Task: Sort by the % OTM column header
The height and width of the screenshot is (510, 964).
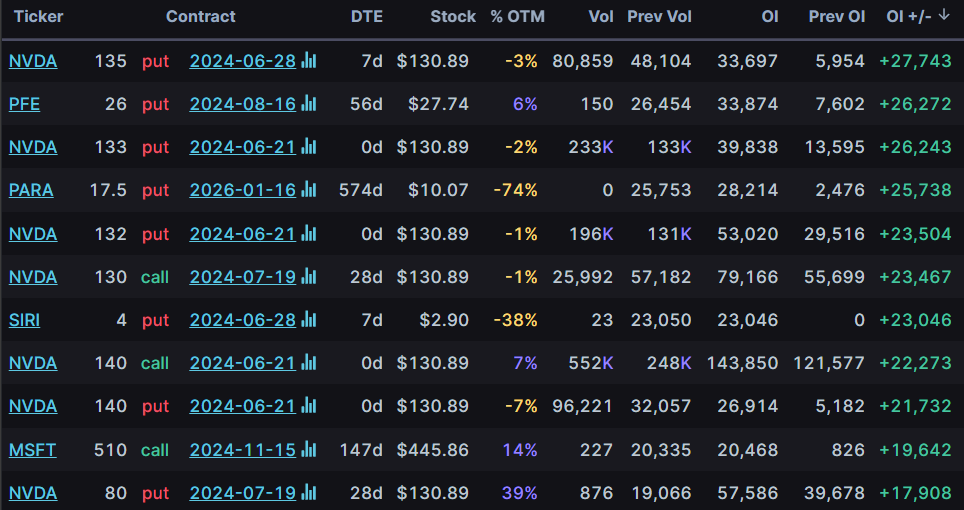Action: point(518,16)
